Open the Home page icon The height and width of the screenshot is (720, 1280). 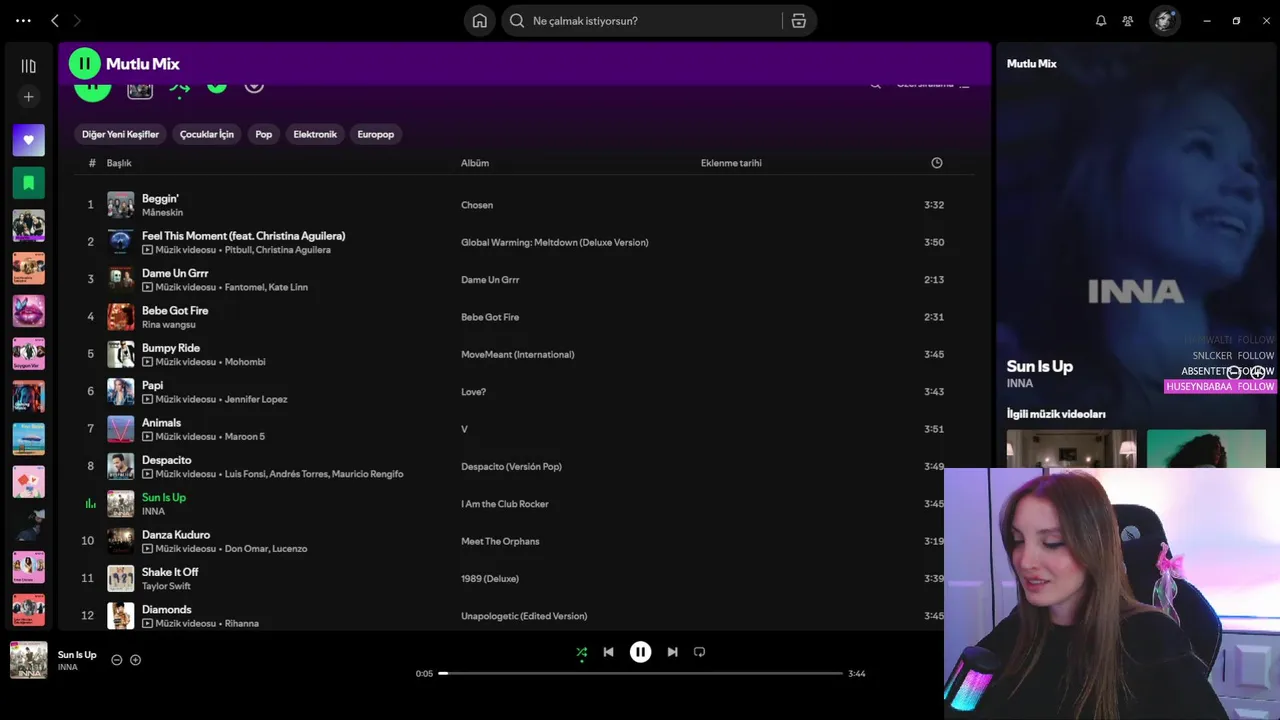pos(480,21)
